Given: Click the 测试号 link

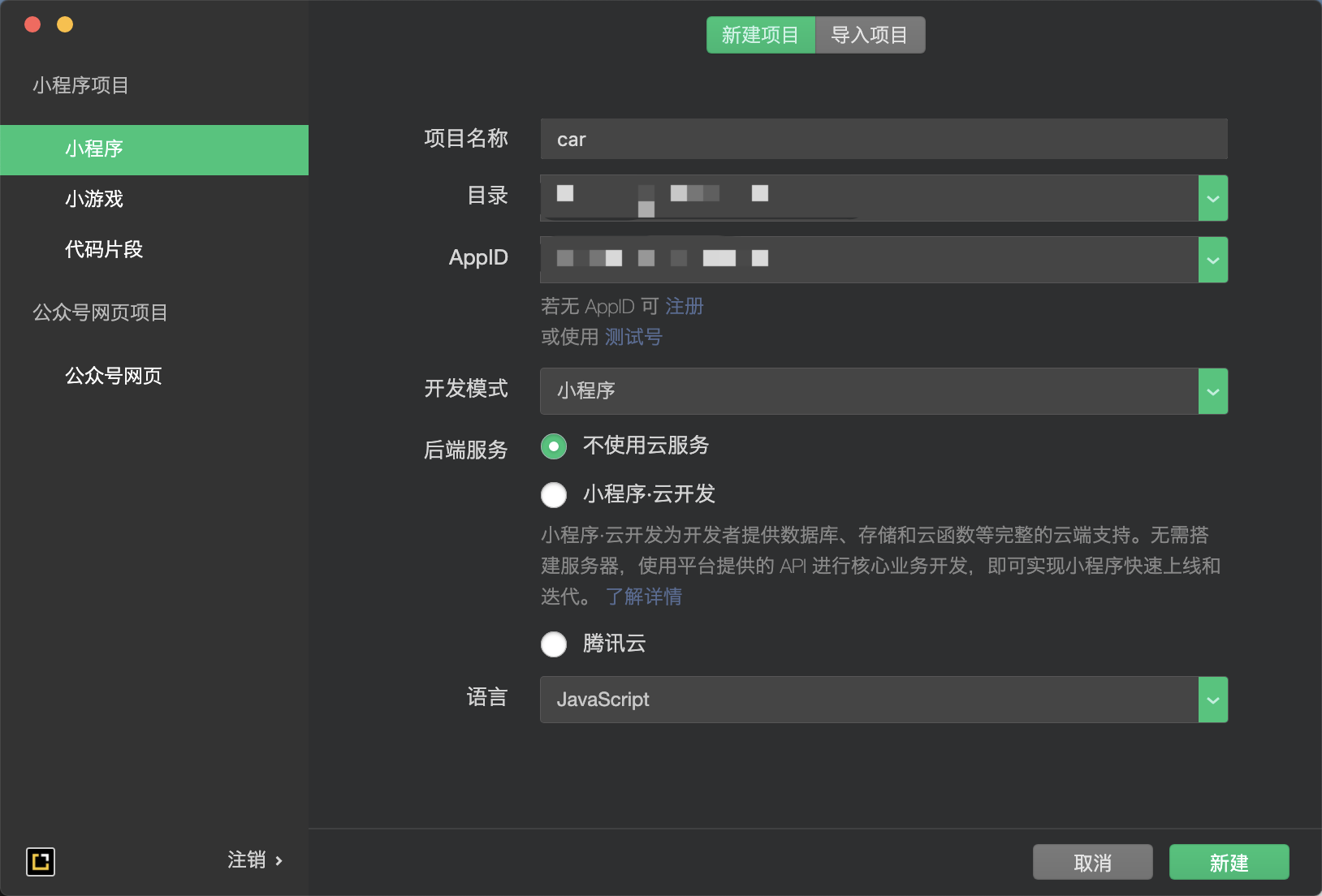Looking at the screenshot, I should (x=633, y=338).
